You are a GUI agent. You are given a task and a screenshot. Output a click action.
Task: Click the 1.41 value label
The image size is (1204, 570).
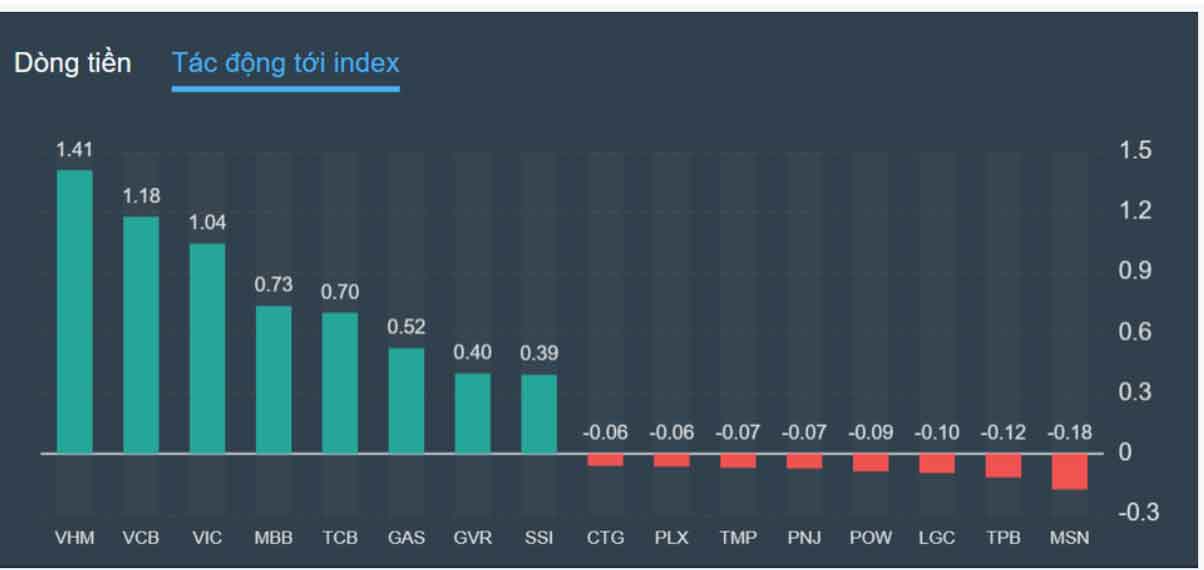pos(74,150)
